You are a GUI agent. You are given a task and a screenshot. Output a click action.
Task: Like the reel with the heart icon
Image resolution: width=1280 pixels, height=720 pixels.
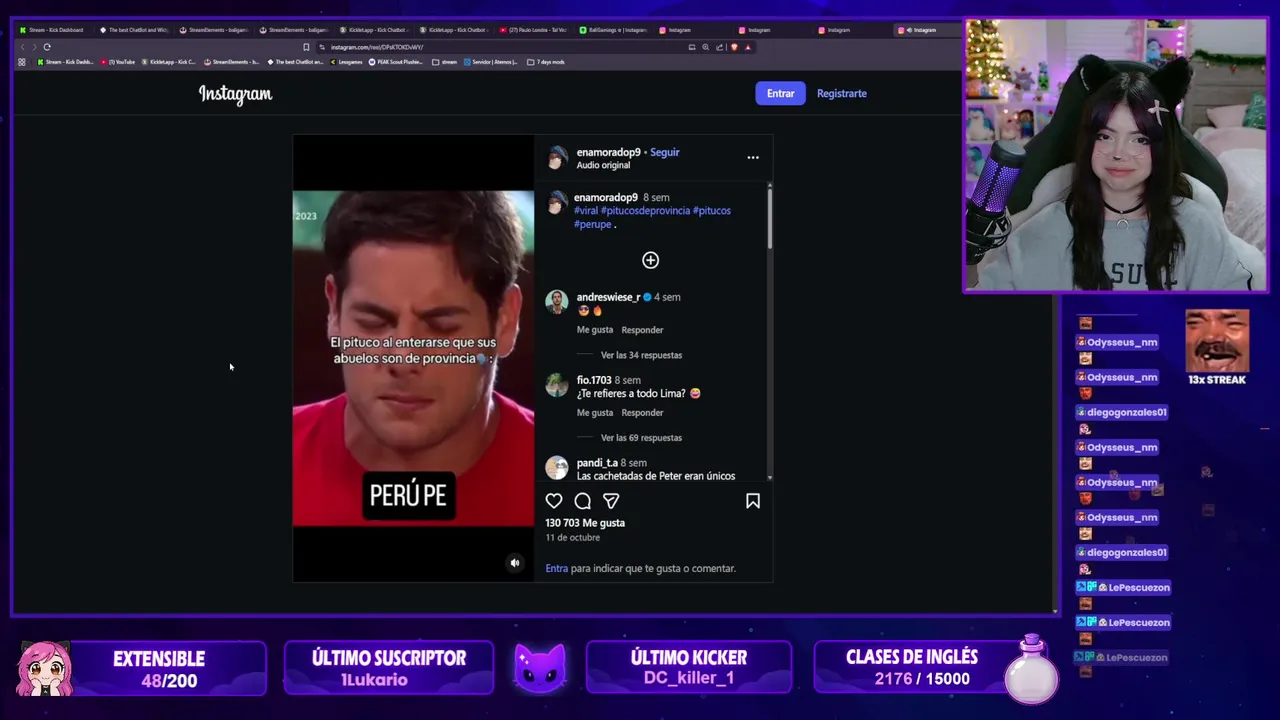(x=554, y=501)
